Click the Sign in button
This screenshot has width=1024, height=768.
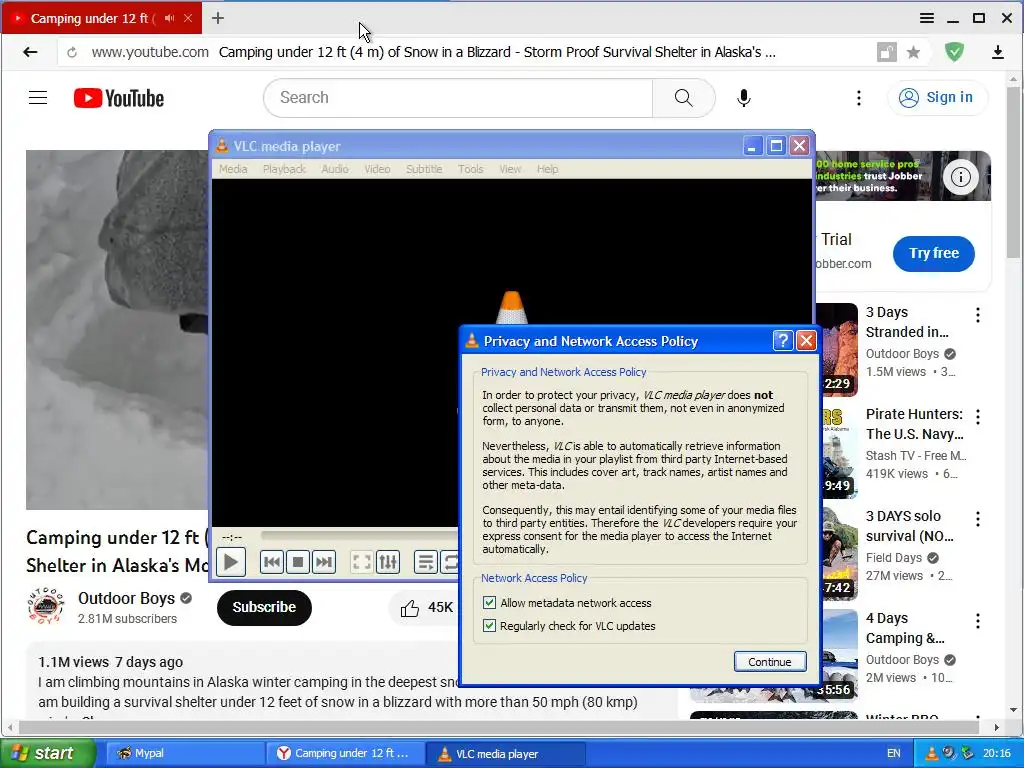pos(936,97)
